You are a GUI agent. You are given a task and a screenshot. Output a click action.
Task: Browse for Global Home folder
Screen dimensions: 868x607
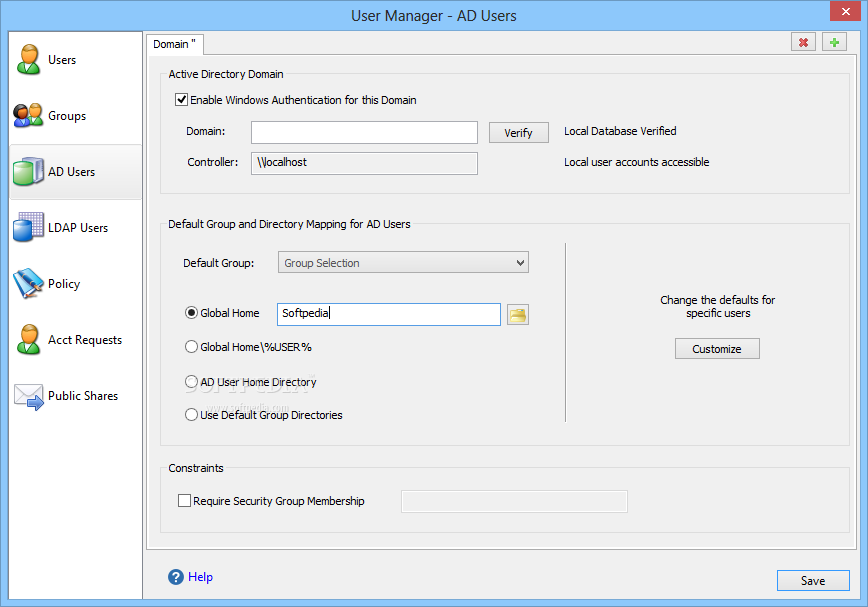518,315
